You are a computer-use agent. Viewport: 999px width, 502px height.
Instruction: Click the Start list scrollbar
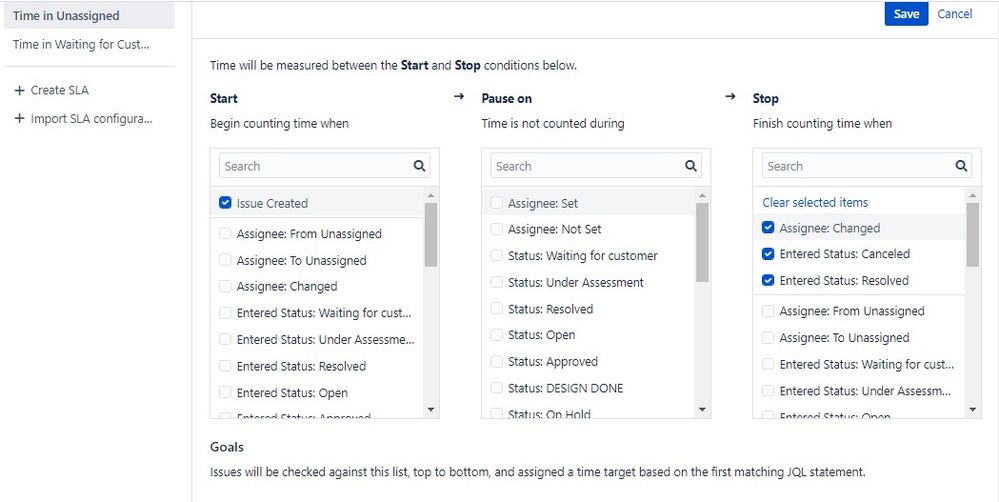click(431, 235)
